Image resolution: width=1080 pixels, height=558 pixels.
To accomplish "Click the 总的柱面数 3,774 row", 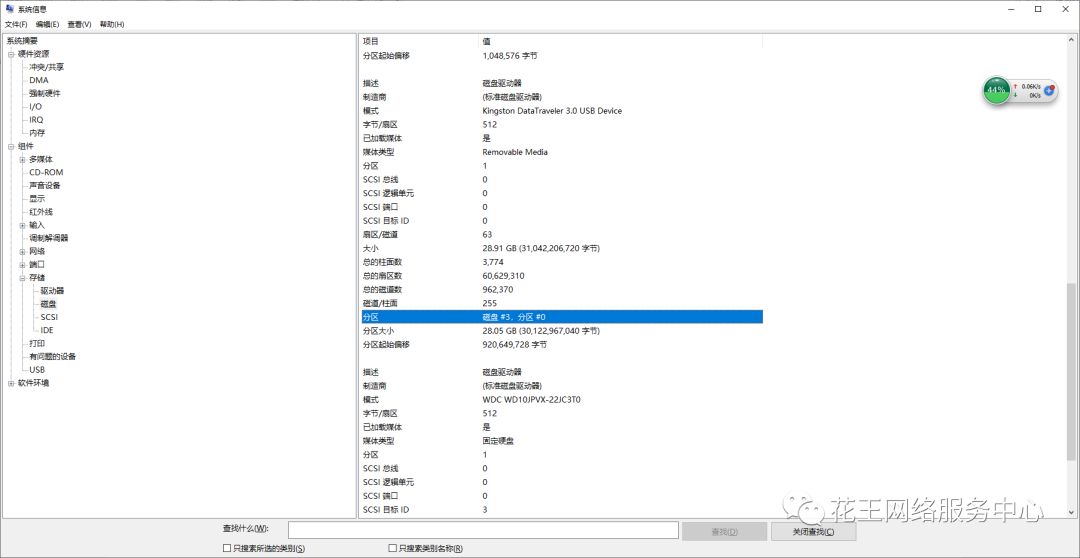I will (x=561, y=262).
